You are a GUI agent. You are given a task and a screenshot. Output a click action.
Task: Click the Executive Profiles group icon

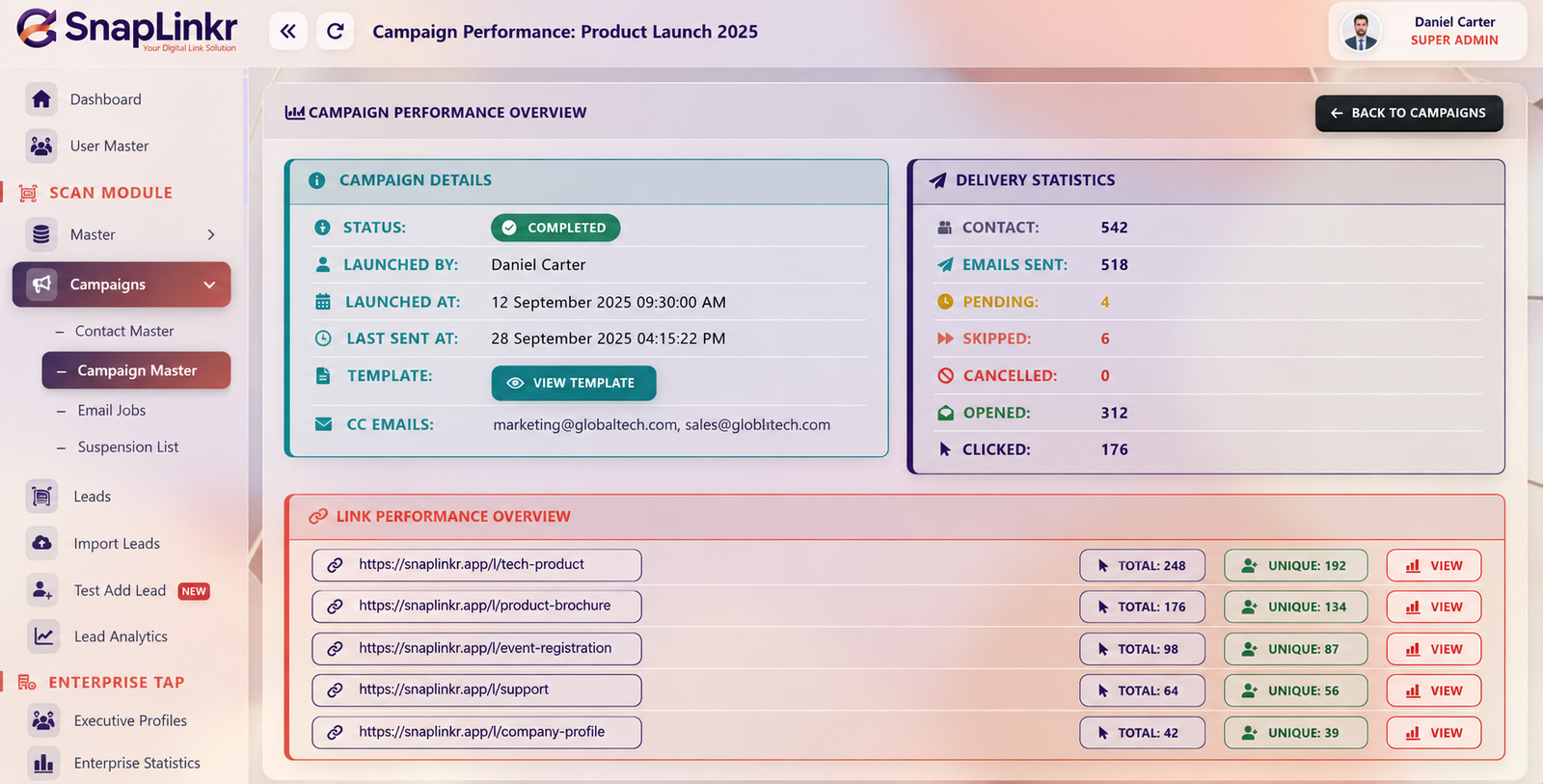coord(43,720)
